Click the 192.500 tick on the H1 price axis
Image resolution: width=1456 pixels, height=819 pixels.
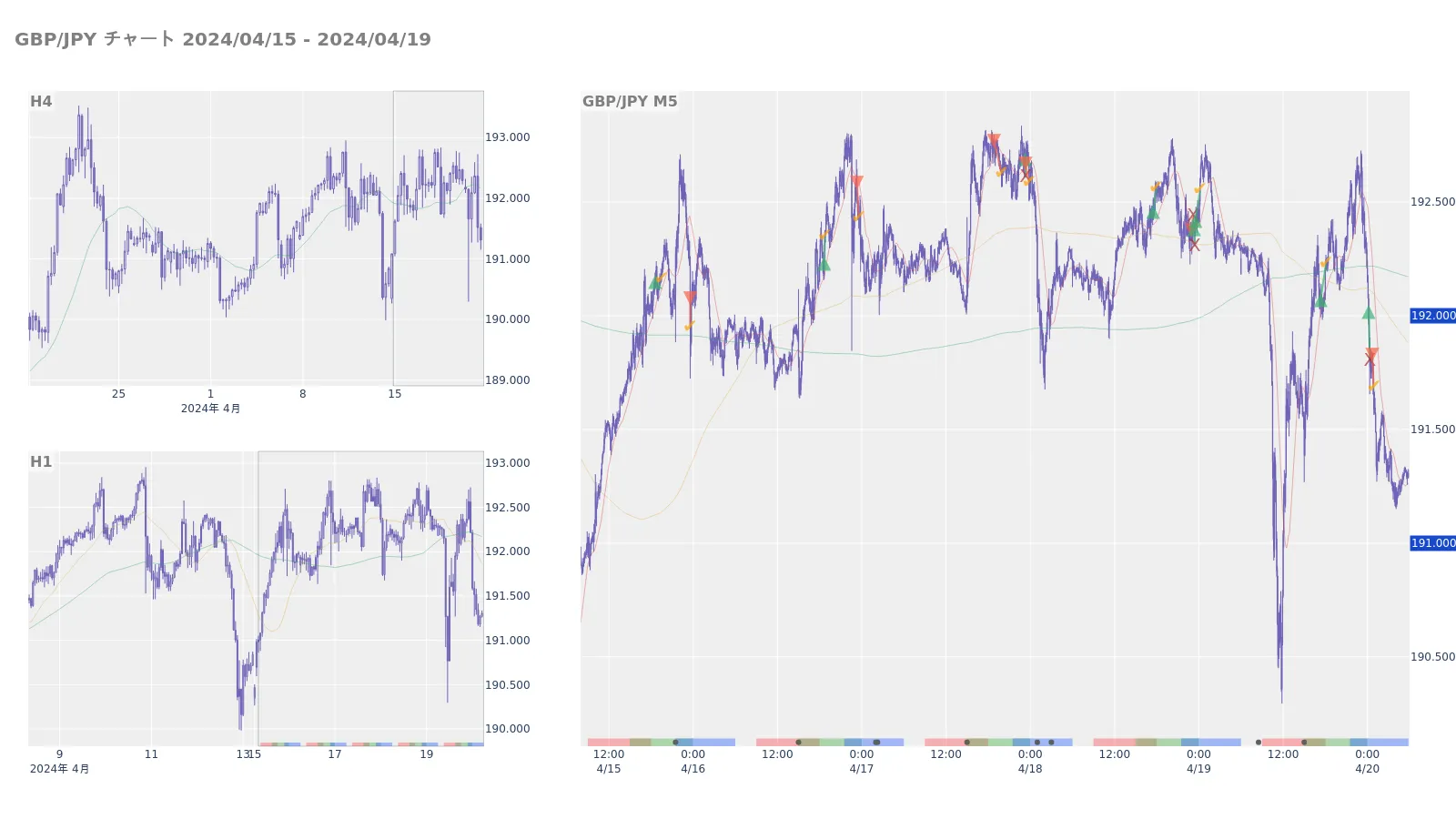(507, 508)
